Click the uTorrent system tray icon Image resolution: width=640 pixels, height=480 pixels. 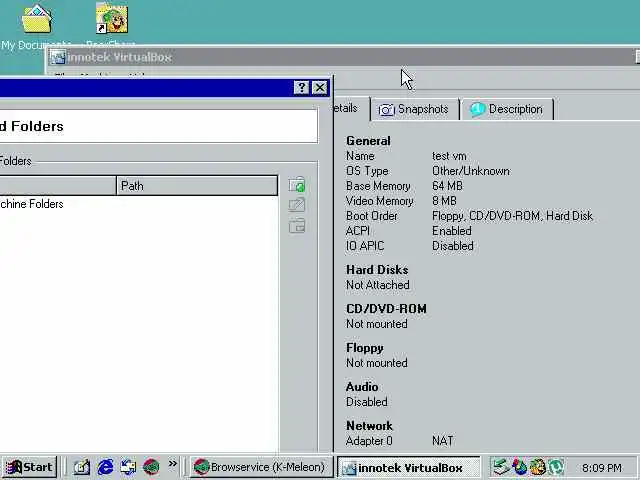click(x=556, y=467)
